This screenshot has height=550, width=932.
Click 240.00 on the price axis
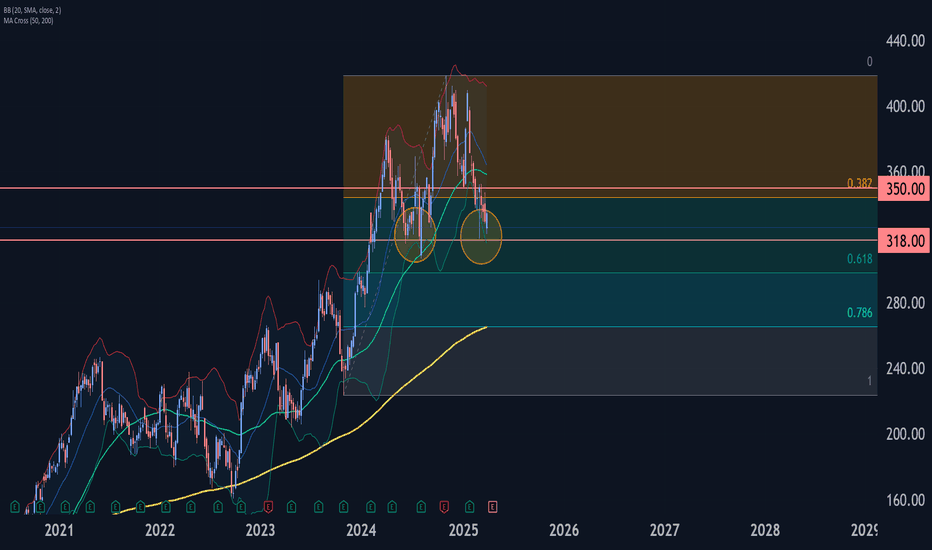(905, 369)
